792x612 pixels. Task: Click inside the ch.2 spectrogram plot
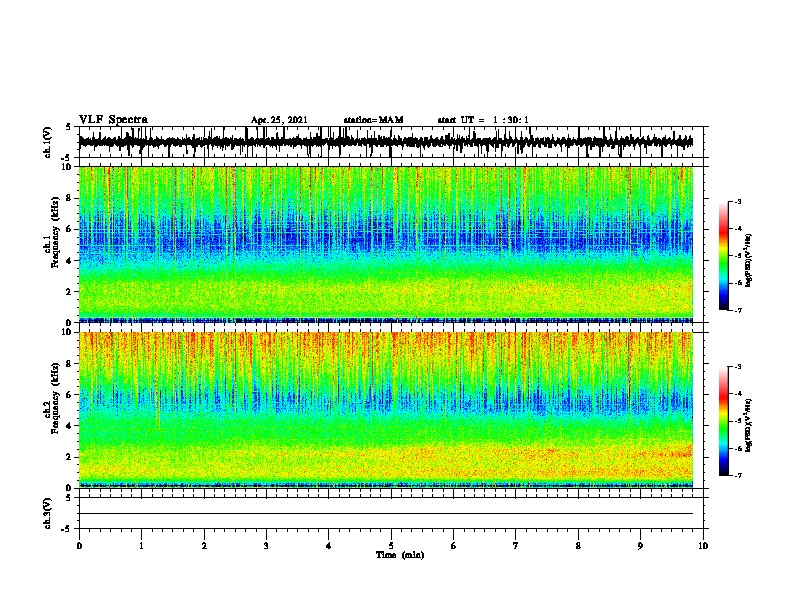pos(385,410)
